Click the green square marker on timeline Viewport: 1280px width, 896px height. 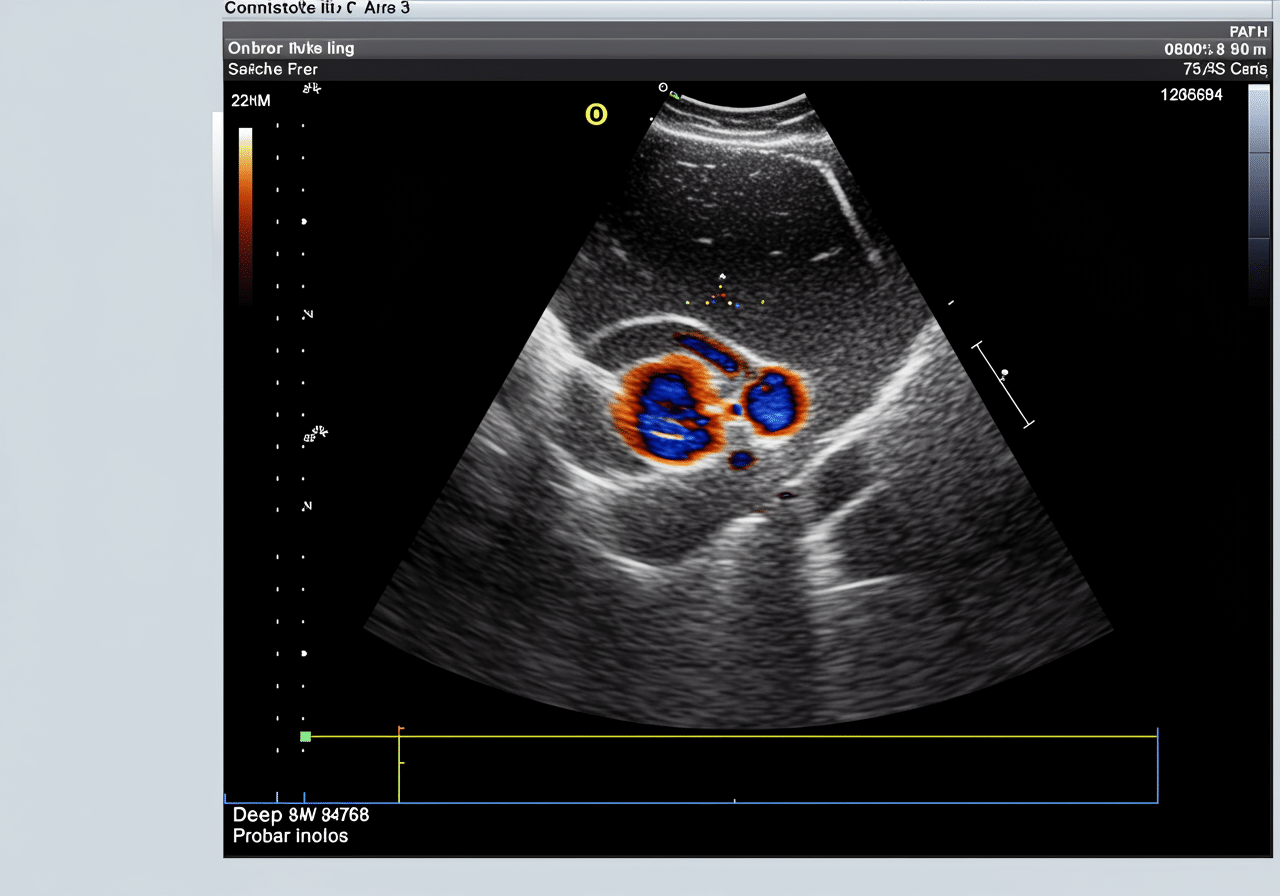tap(306, 737)
